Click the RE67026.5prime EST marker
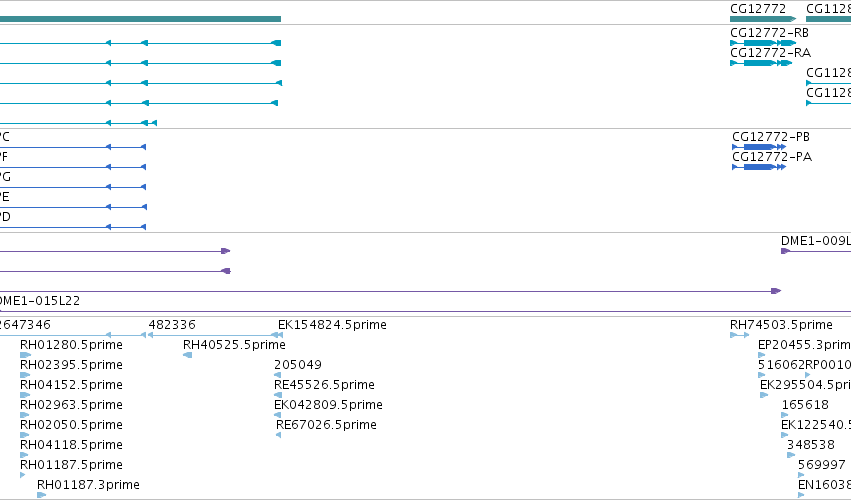 pos(278,435)
